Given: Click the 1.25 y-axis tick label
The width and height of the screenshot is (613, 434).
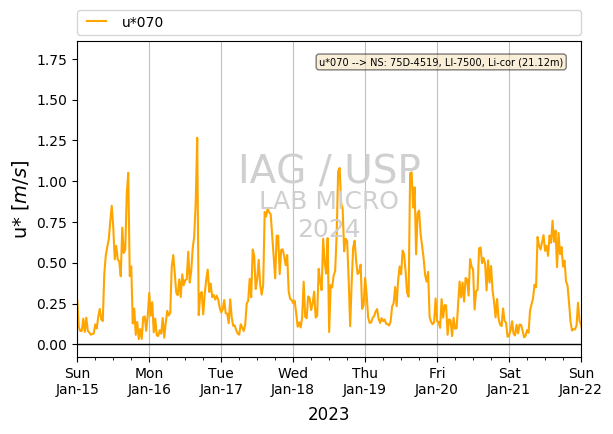Looking at the screenshot, I should click(52, 141).
